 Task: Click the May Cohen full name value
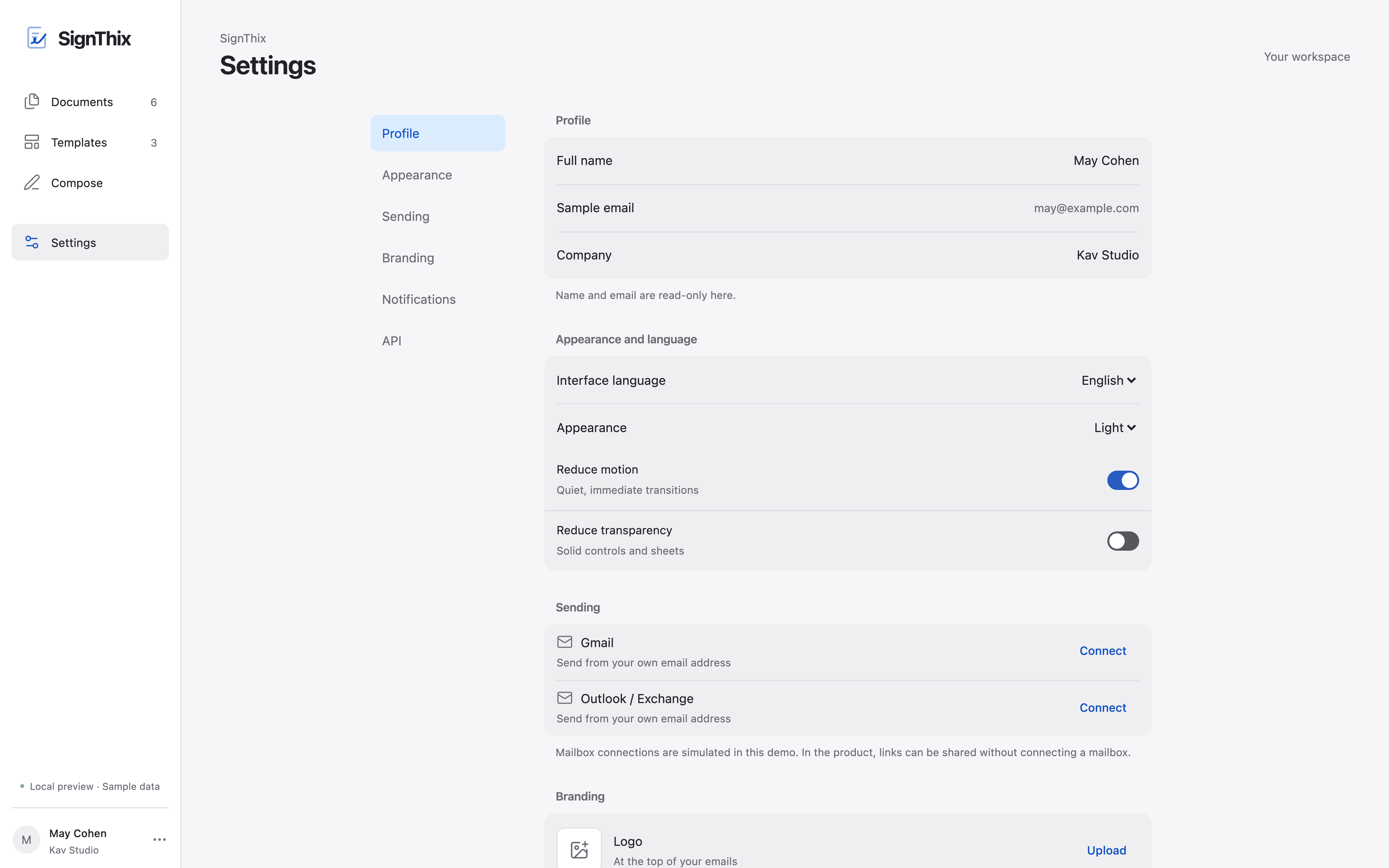click(1106, 161)
